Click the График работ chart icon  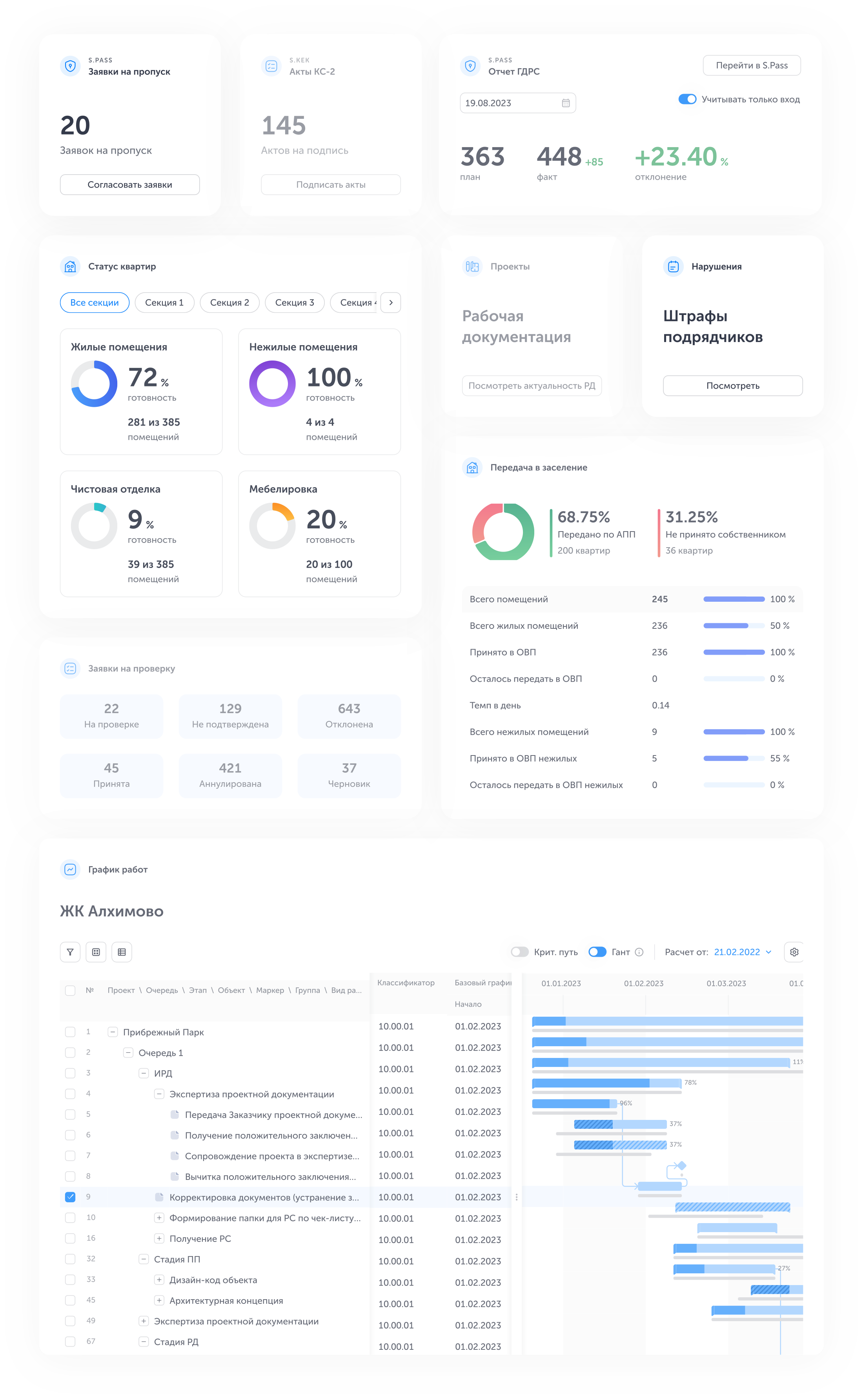70,869
